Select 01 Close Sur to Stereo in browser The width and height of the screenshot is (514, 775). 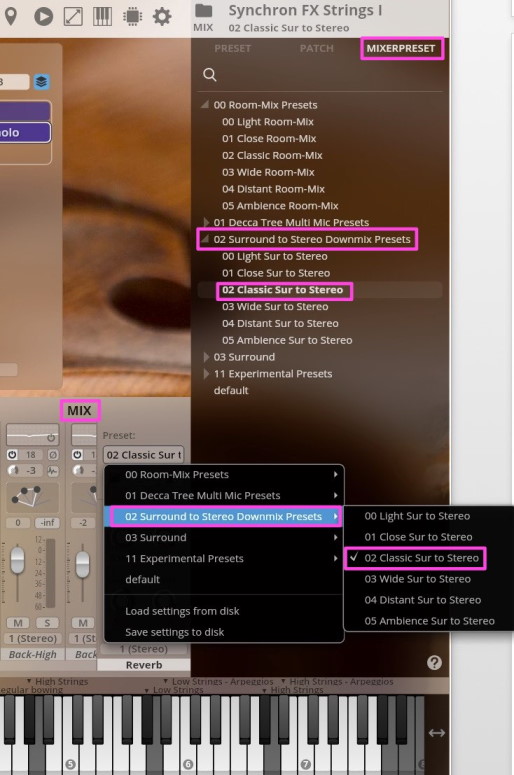click(276, 273)
